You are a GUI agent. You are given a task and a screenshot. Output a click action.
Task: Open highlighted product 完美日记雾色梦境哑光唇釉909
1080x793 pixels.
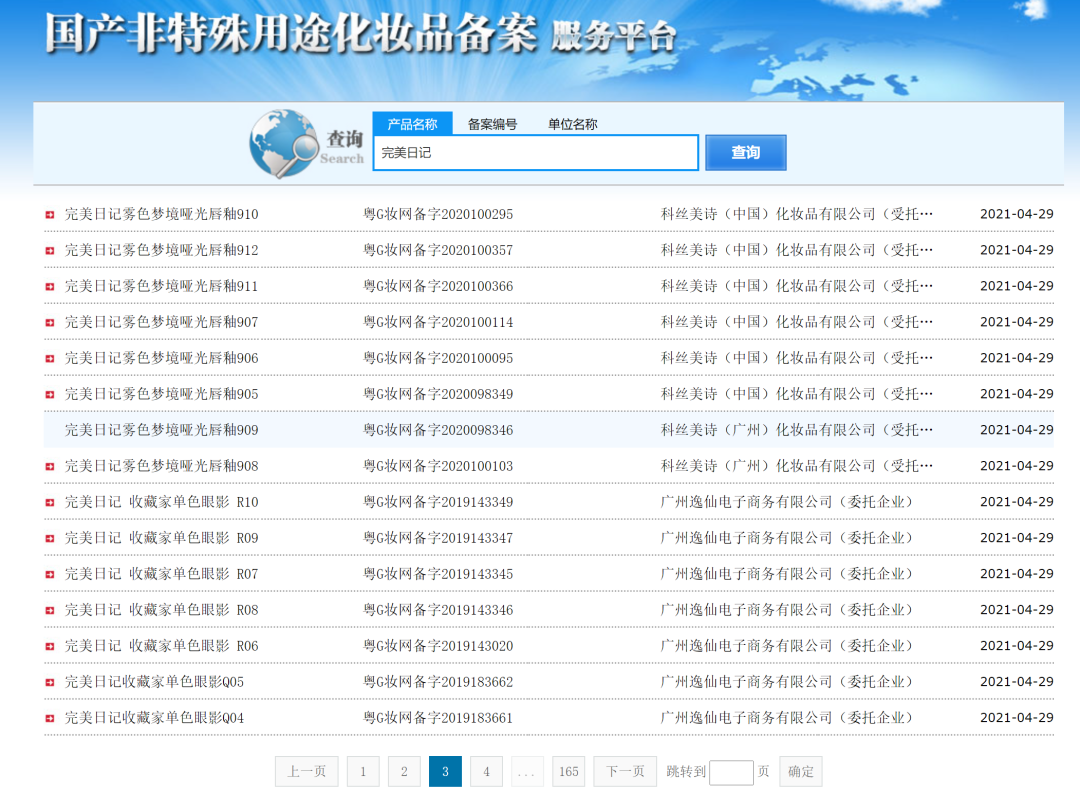(162, 430)
